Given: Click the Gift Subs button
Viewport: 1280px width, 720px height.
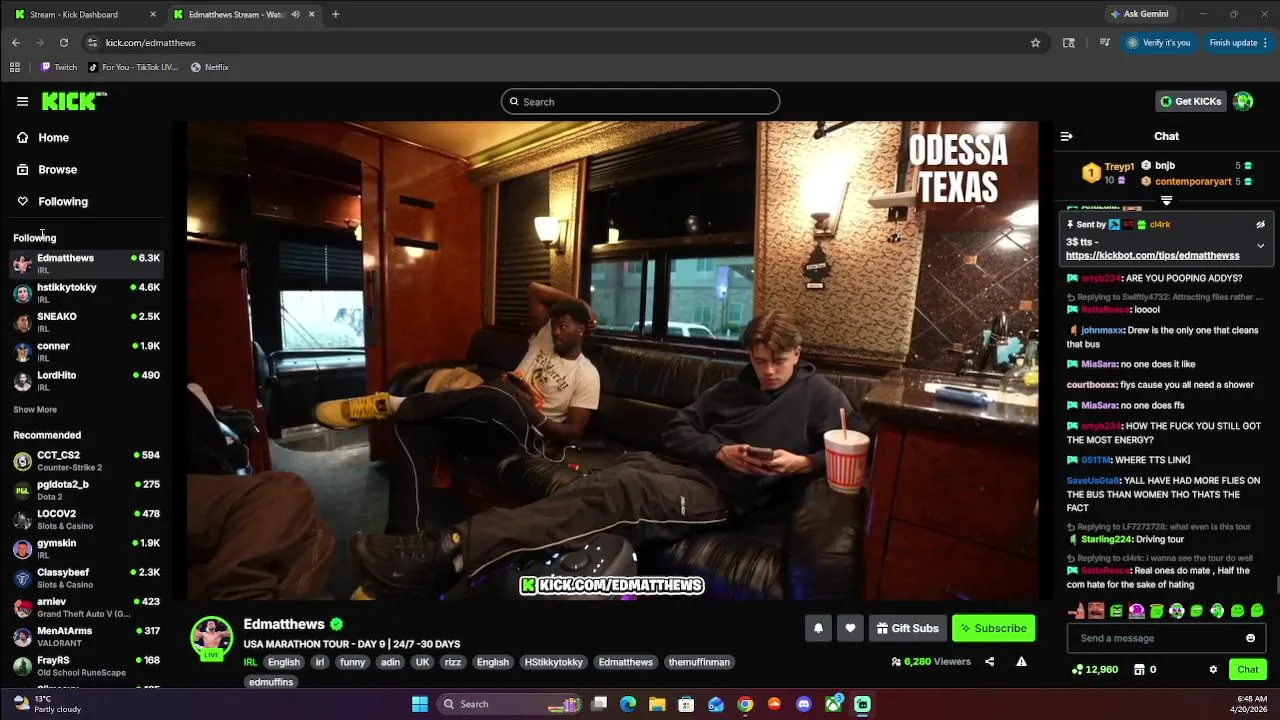Looking at the screenshot, I should click(907, 628).
